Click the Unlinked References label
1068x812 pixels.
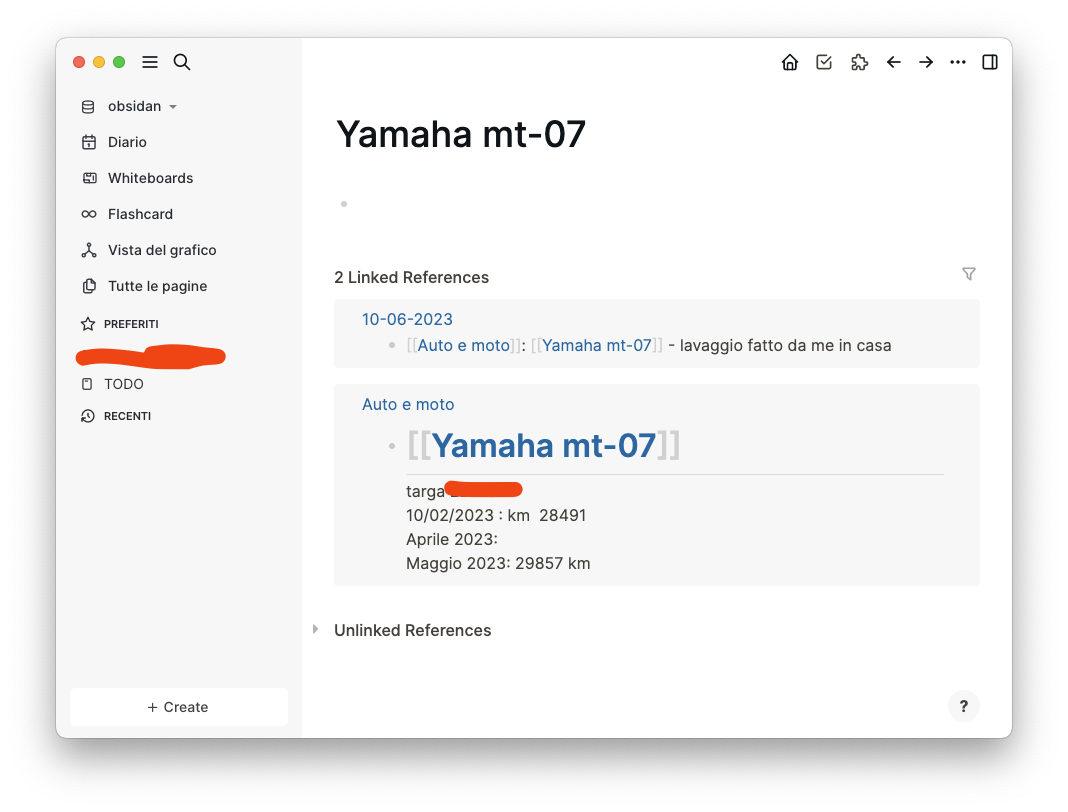pos(413,630)
